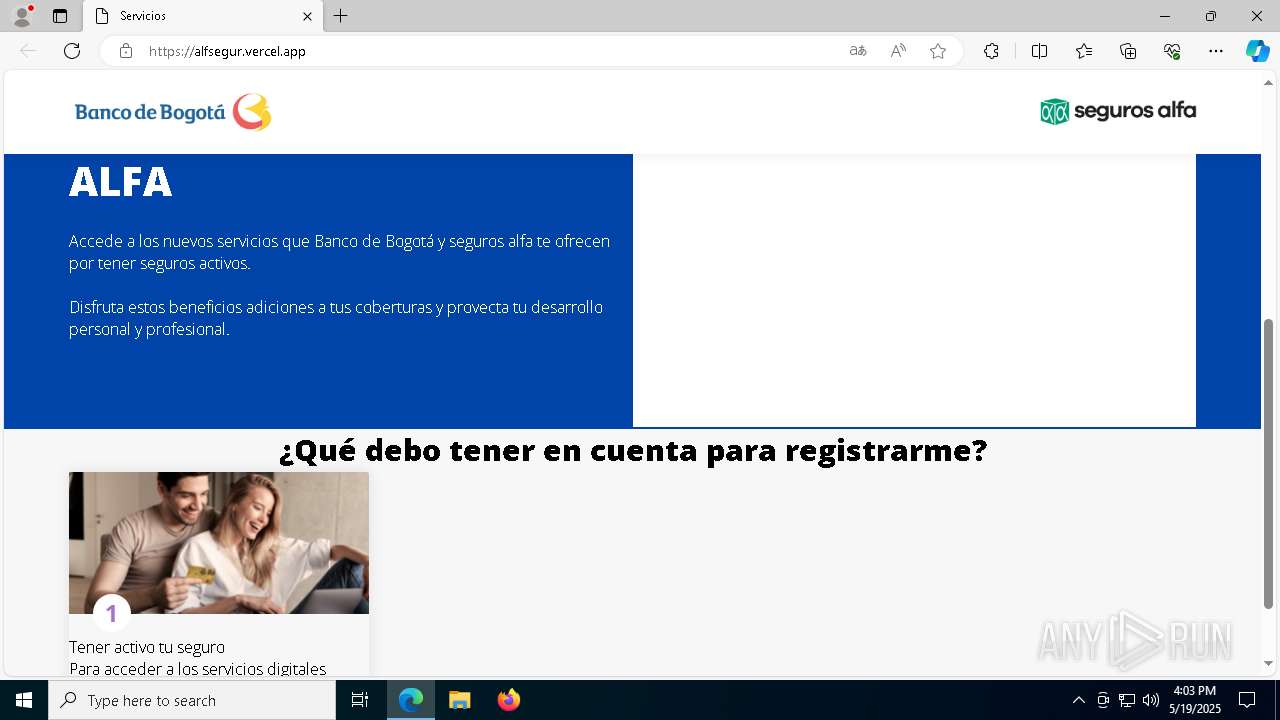Open Browser essentials icon

[1172, 51]
